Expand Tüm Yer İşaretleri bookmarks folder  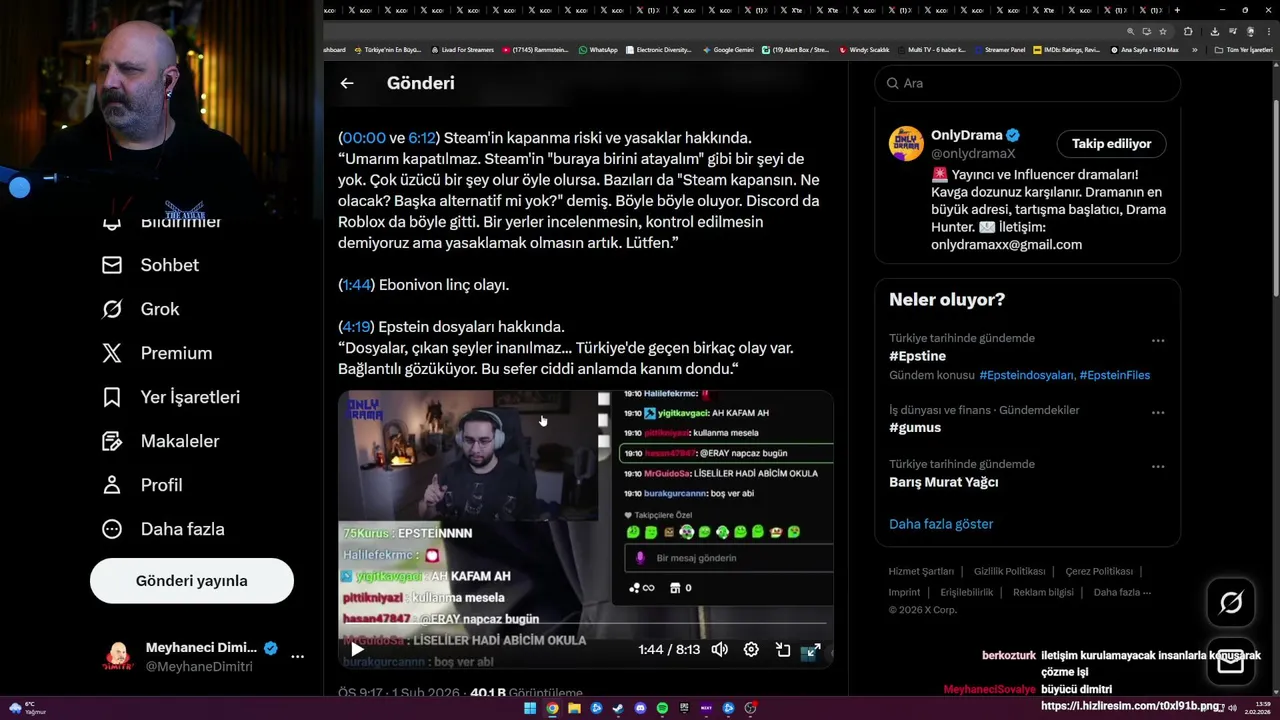1244,50
